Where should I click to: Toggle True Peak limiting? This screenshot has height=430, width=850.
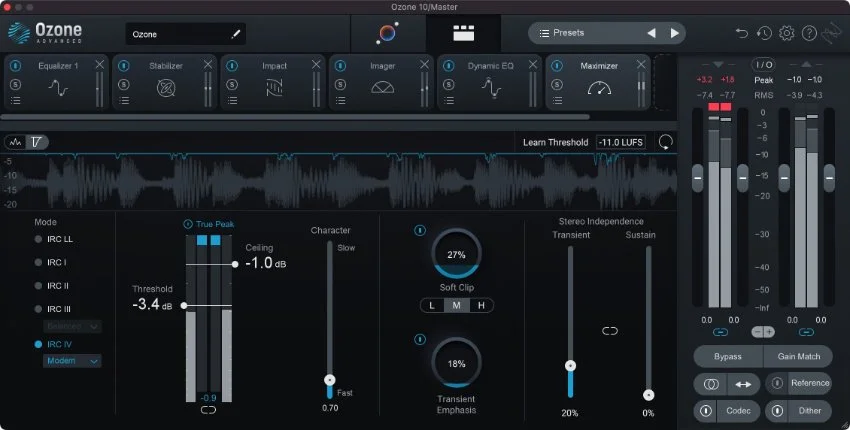188,224
